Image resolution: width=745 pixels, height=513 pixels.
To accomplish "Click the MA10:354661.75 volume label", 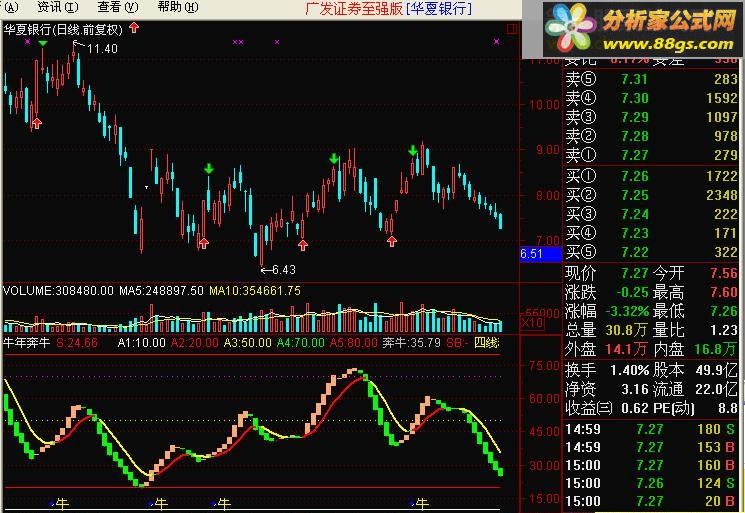I will (x=255, y=291).
